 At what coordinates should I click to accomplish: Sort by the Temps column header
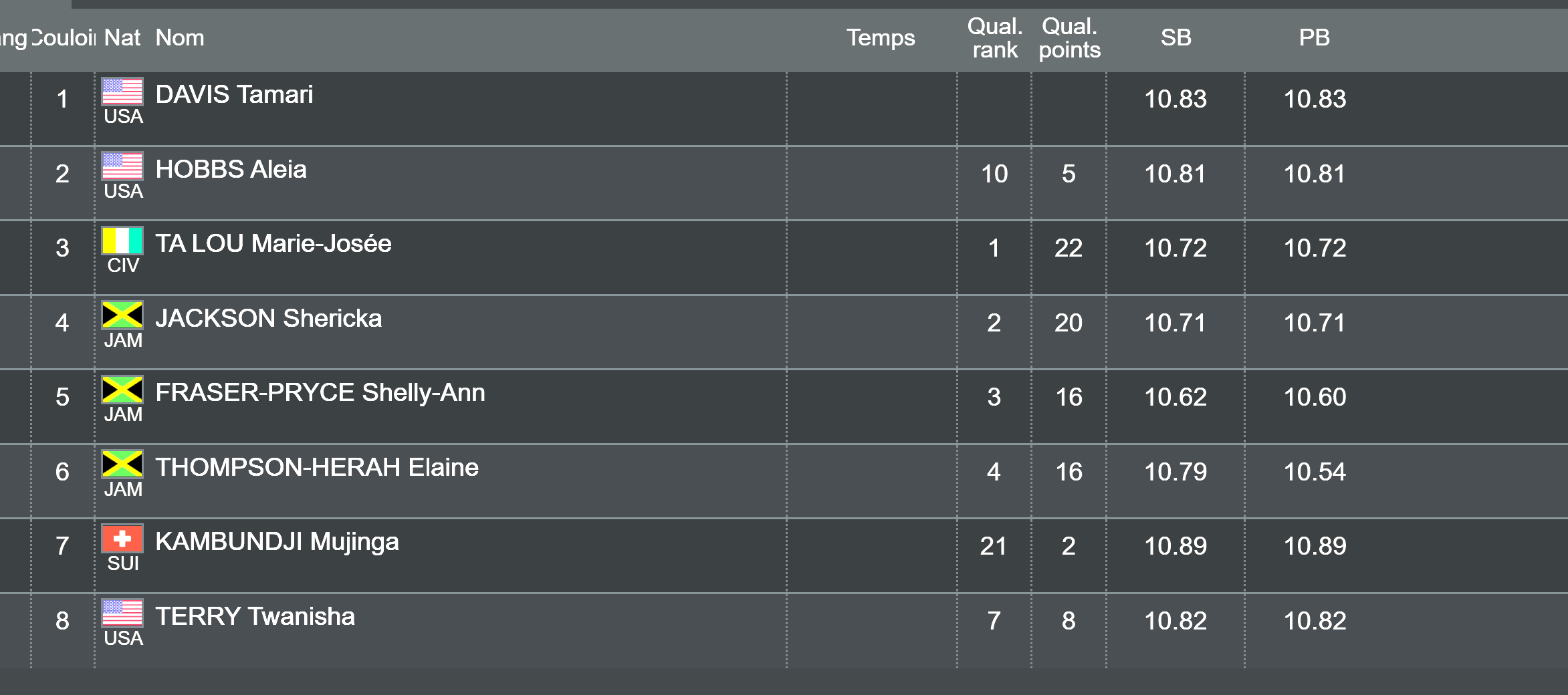point(880,38)
